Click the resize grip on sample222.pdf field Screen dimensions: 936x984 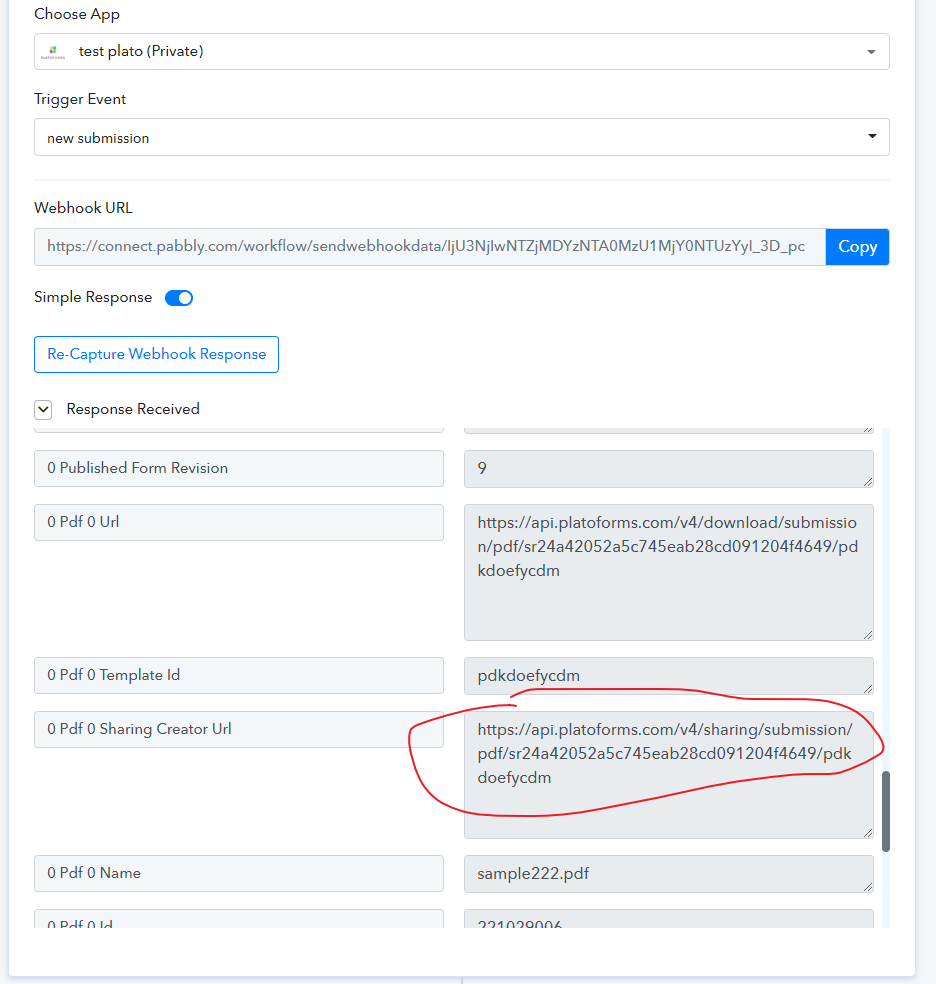tap(868, 887)
